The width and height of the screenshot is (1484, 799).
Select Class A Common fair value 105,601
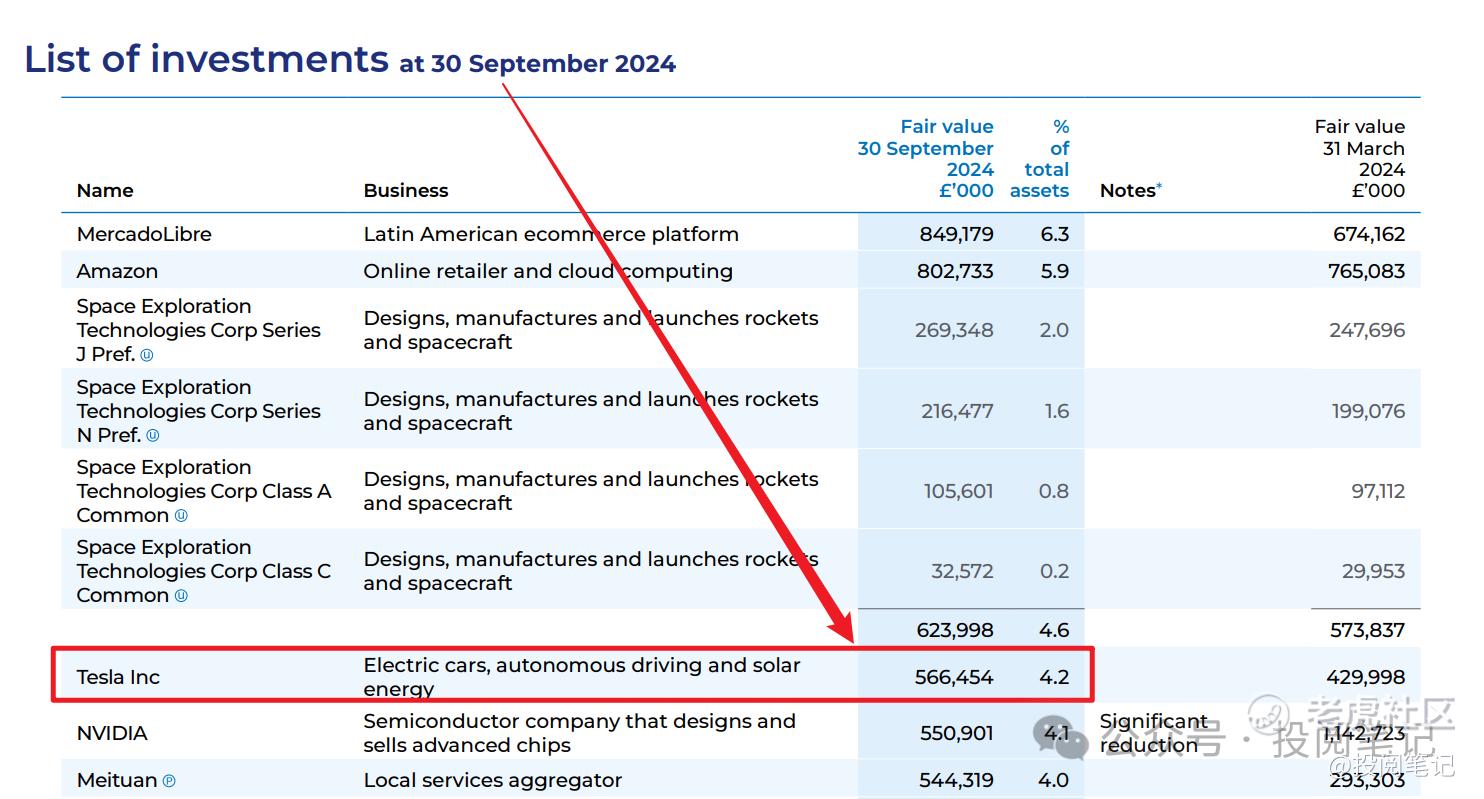point(958,491)
